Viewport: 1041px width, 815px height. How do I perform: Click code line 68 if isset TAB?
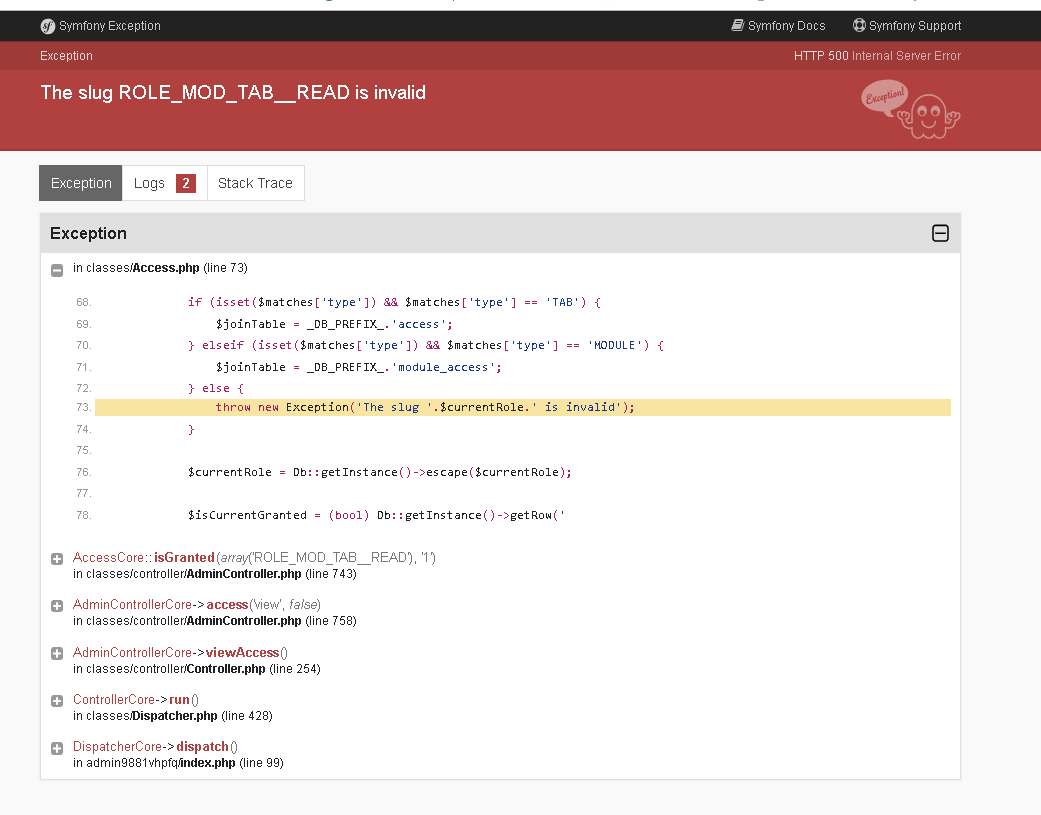[x=394, y=303]
